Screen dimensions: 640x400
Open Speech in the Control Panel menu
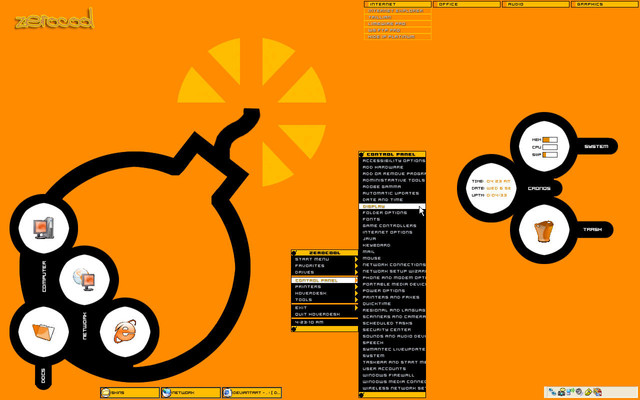[392, 343]
